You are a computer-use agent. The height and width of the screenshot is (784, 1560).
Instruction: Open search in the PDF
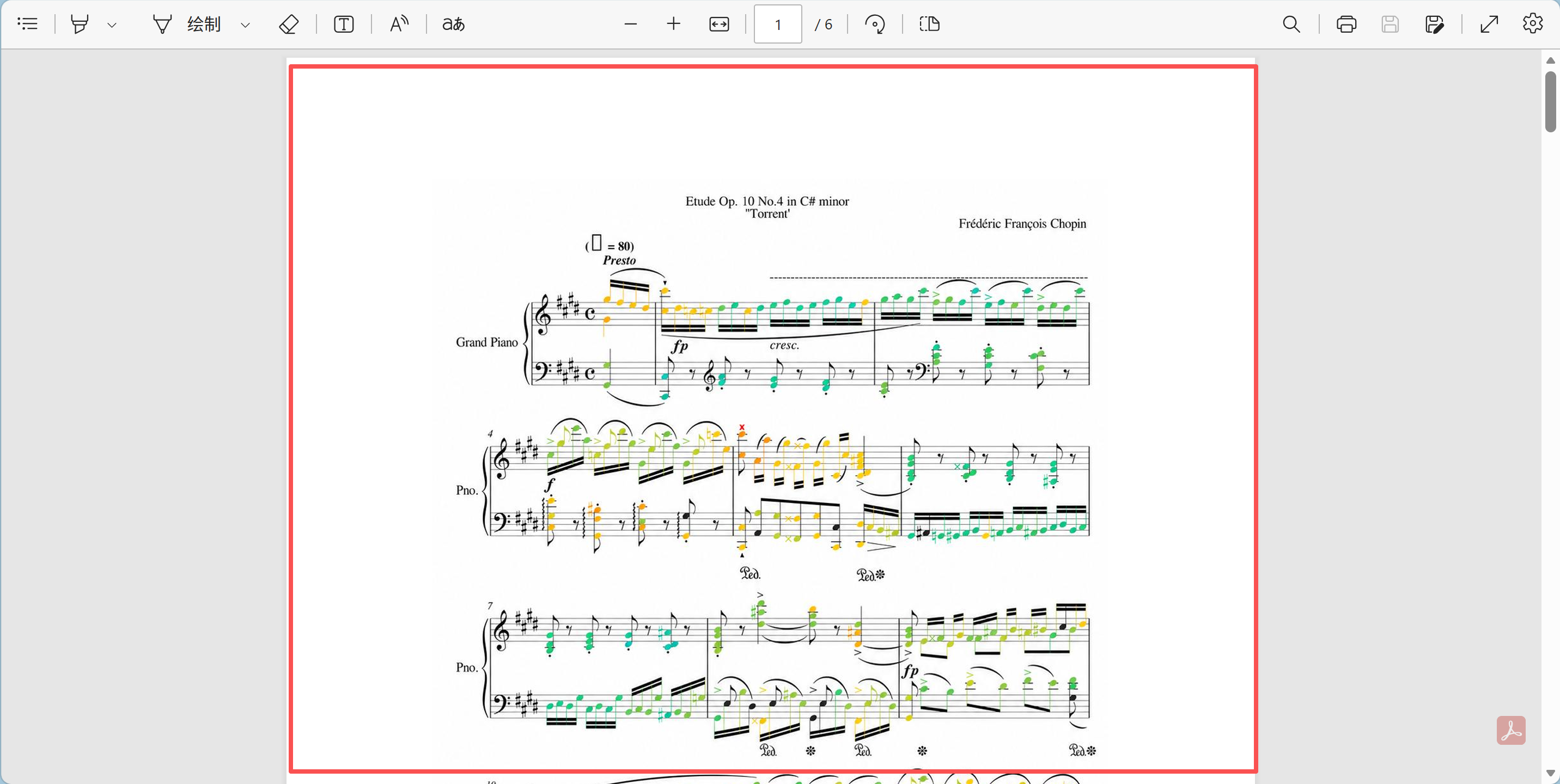coord(1291,24)
